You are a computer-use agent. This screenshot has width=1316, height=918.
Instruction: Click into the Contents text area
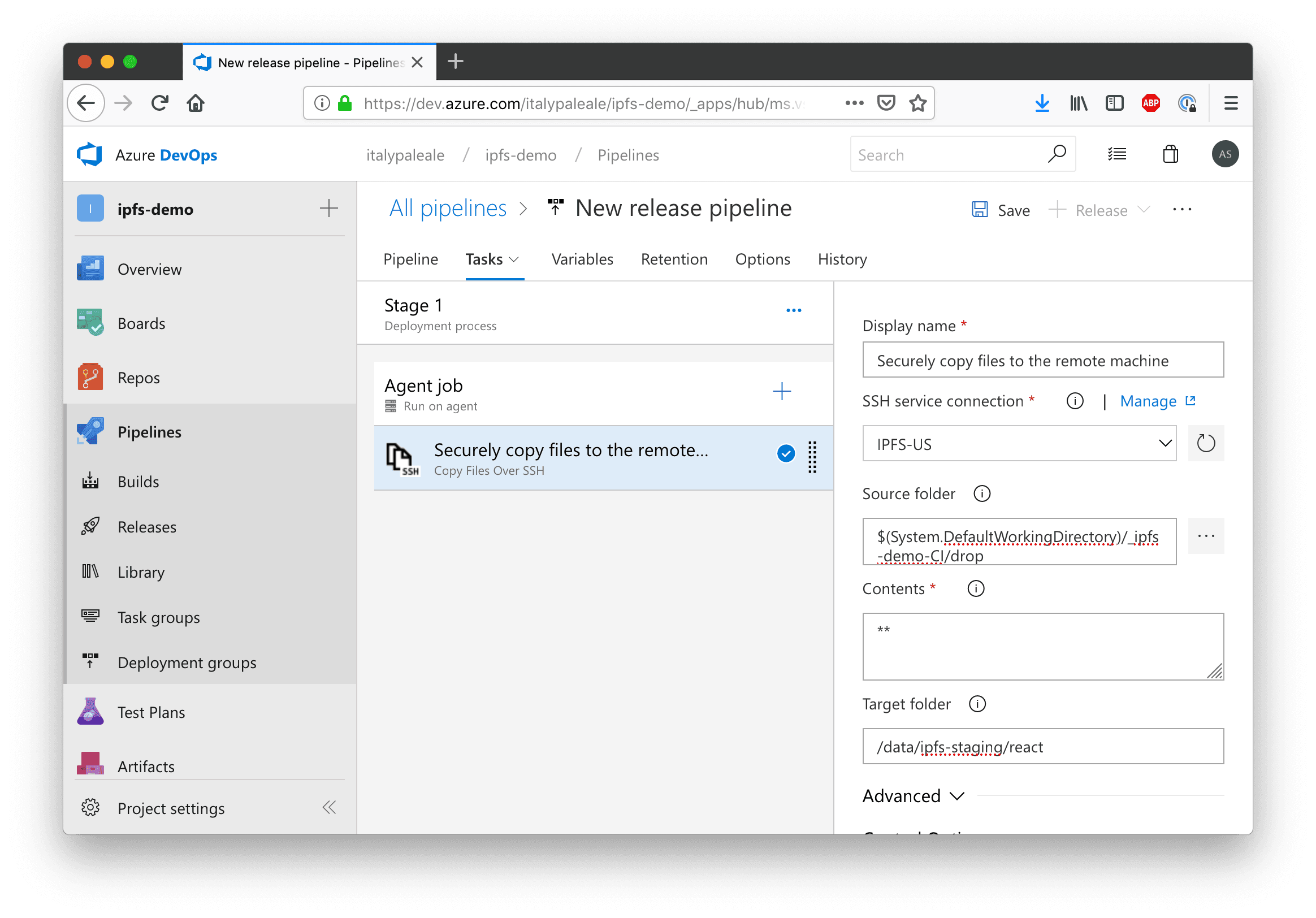1042,646
